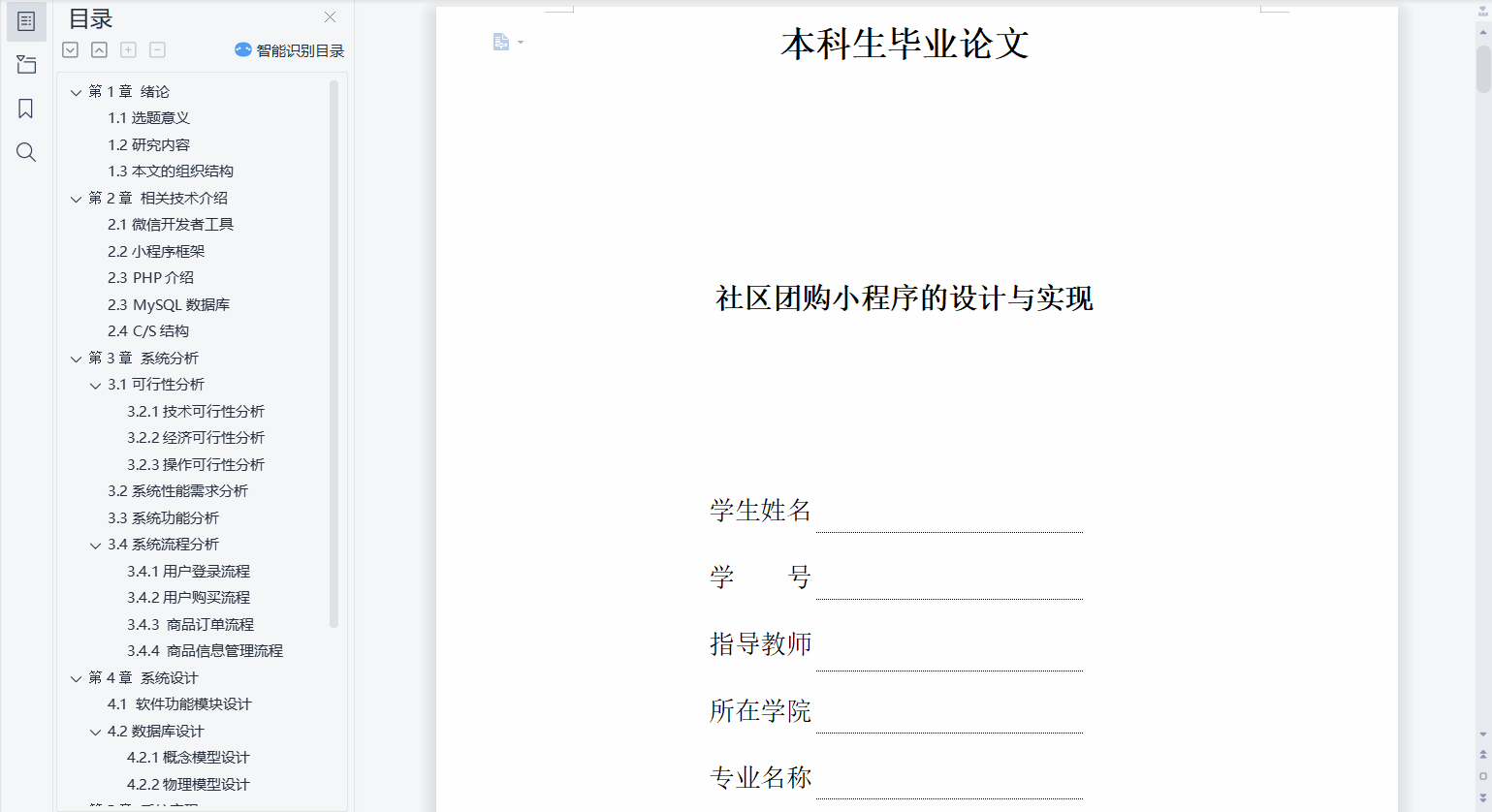Close the 目录 navigation panel
Screen dimensions: 1492x812
click(x=330, y=17)
